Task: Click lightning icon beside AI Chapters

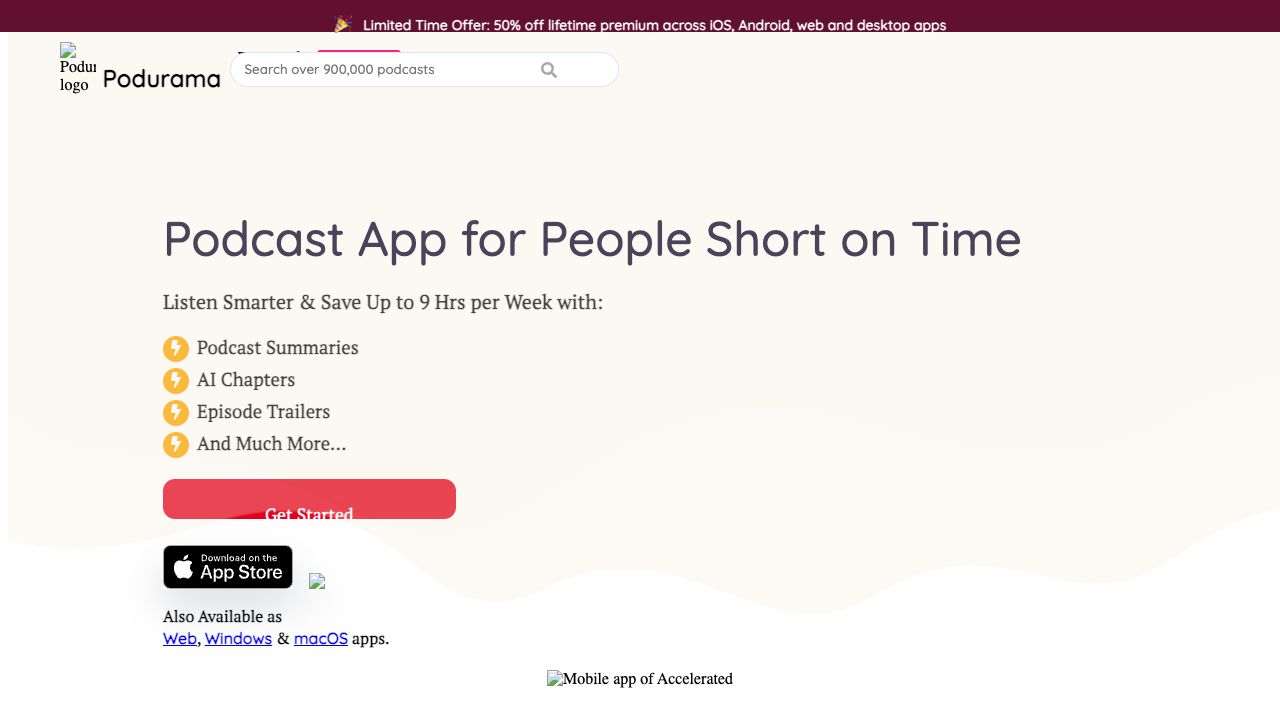Action: [x=176, y=381]
